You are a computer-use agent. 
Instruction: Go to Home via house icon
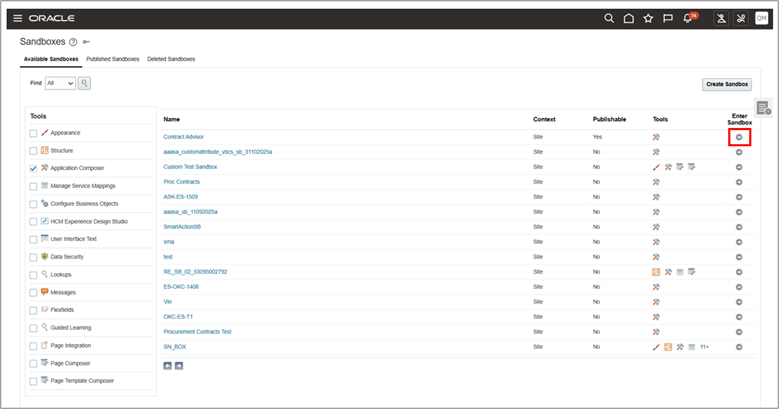[x=628, y=18]
